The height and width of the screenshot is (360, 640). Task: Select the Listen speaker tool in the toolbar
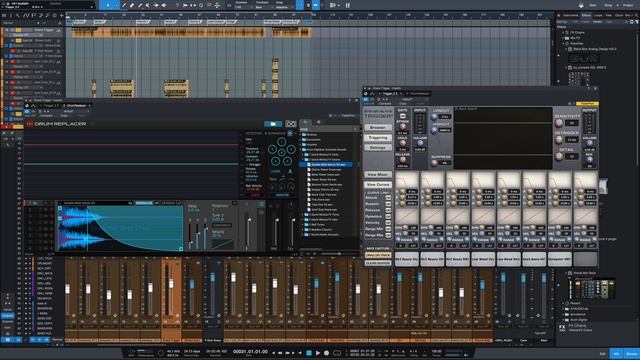click(x=164, y=5)
